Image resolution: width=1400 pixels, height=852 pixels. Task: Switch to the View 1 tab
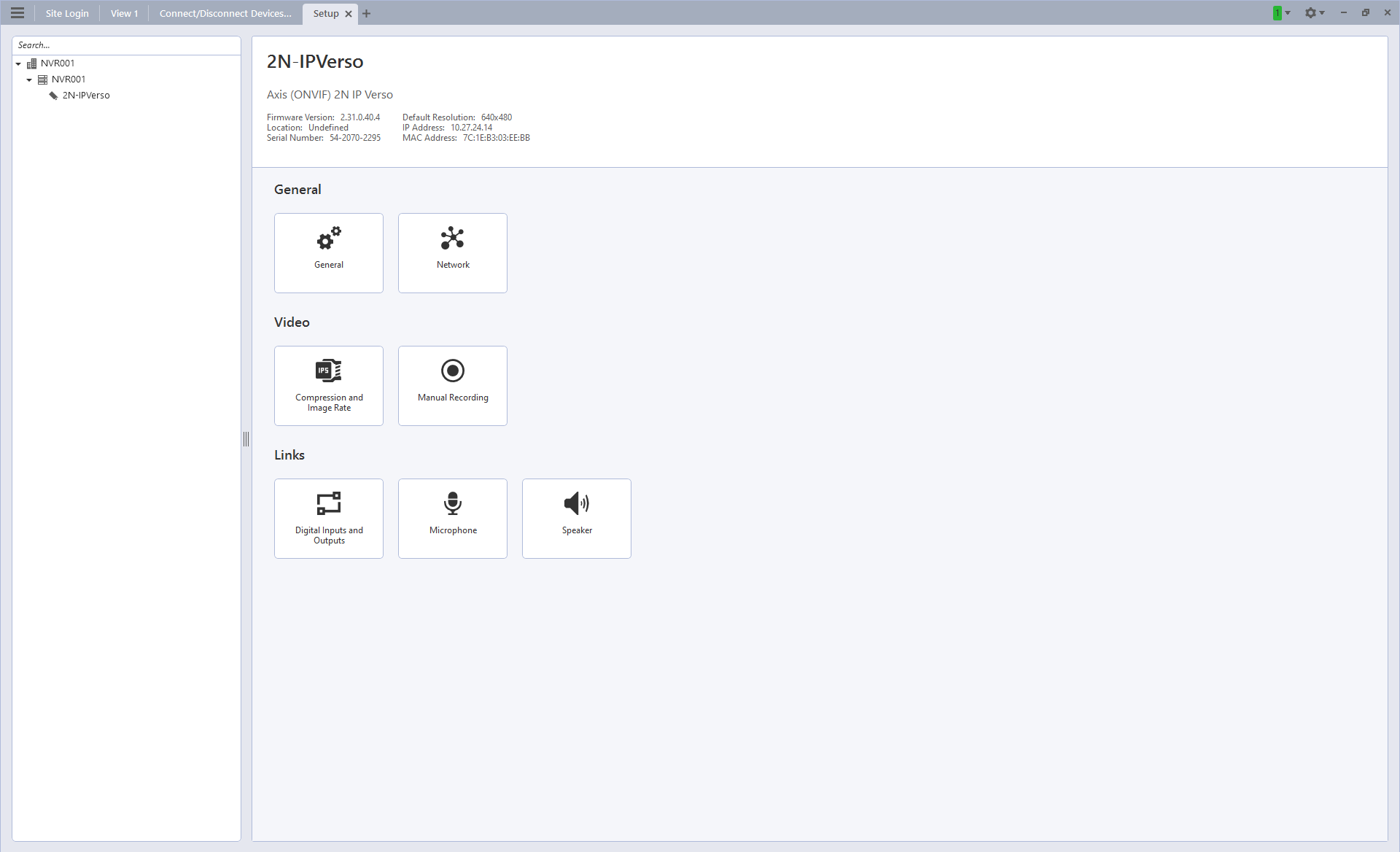124,13
